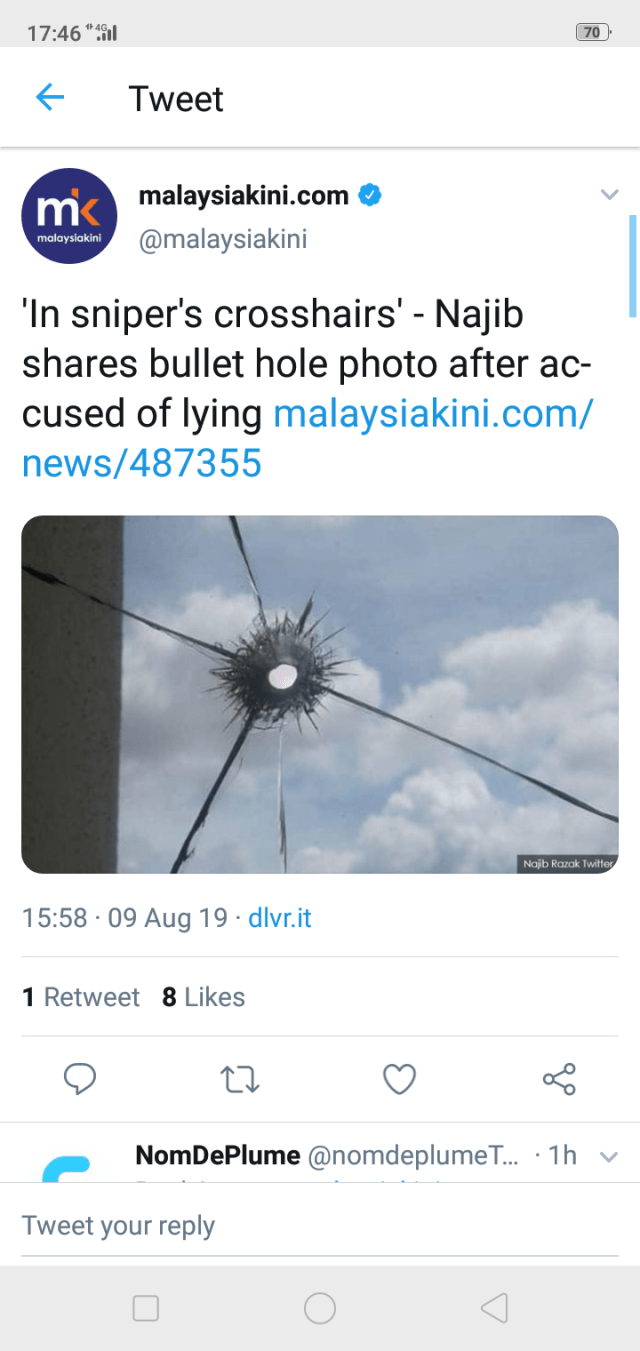
Task: Tap the back arrow icon
Action: (x=50, y=97)
